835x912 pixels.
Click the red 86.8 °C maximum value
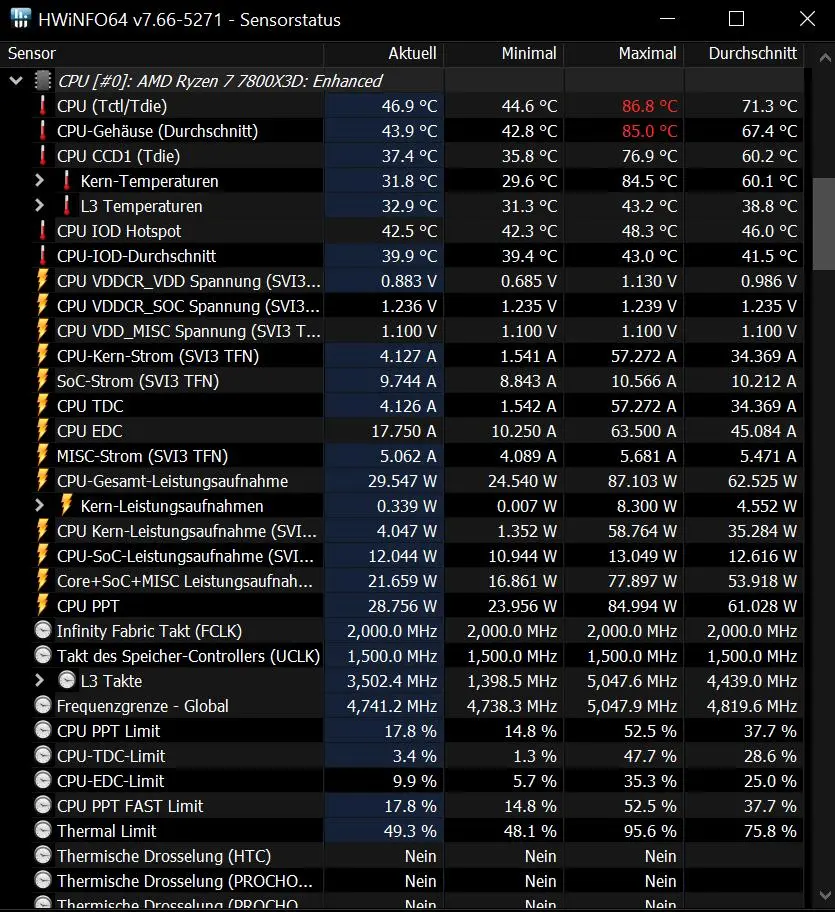click(650, 106)
